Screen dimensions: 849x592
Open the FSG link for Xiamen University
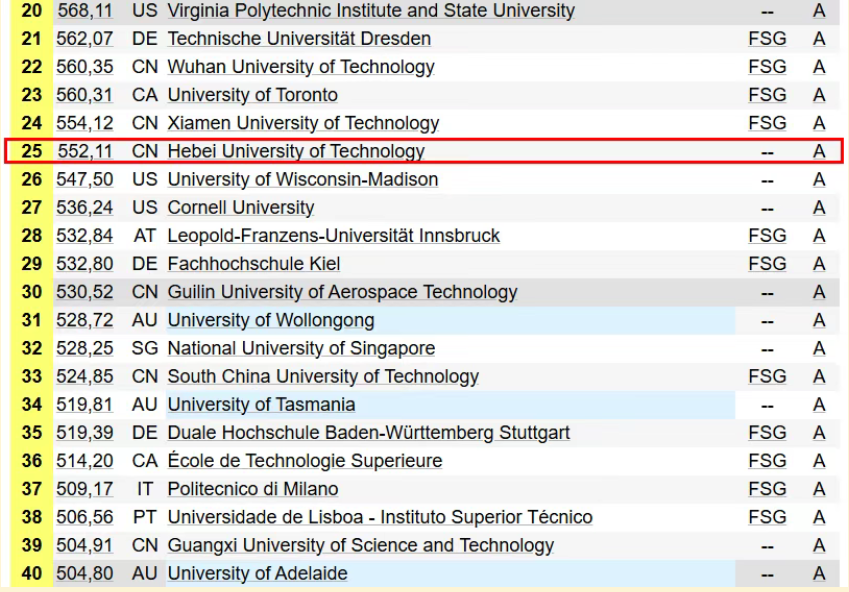click(767, 123)
